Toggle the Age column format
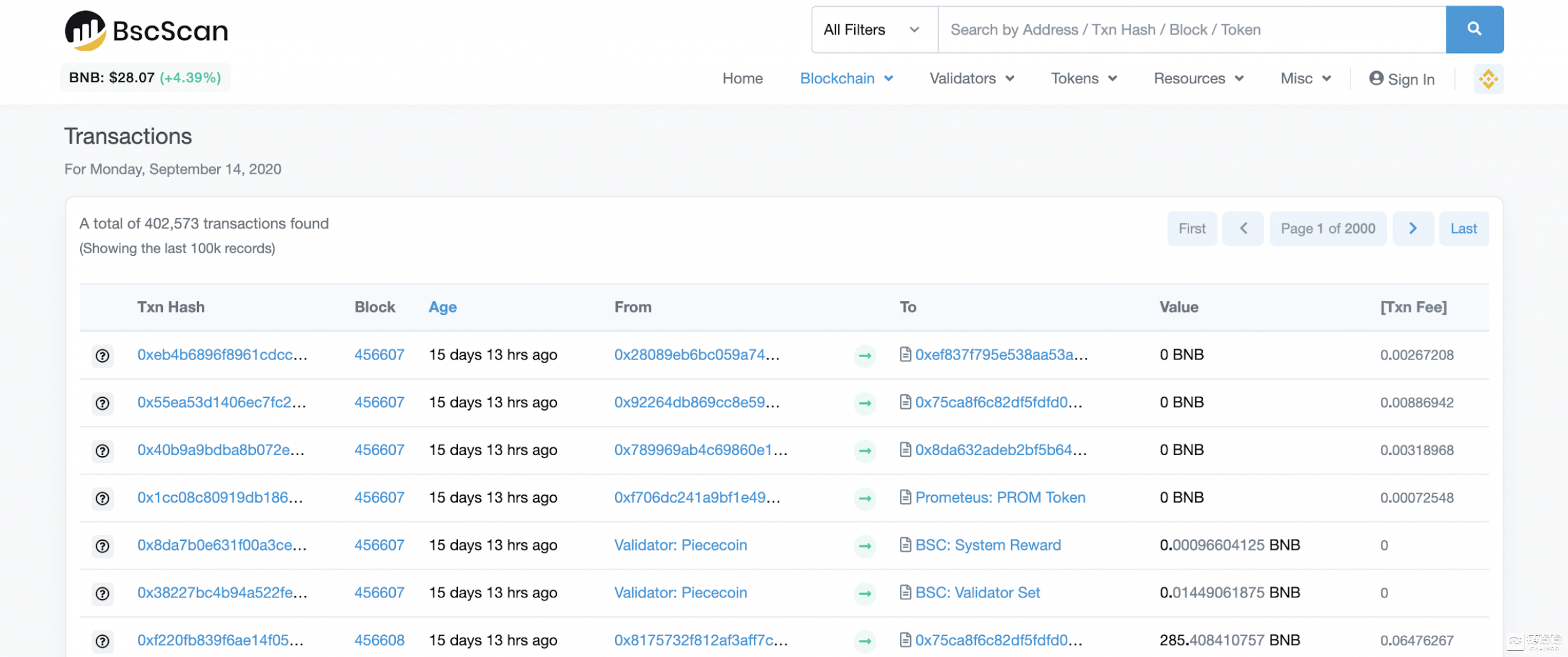1568x657 pixels. 442,307
